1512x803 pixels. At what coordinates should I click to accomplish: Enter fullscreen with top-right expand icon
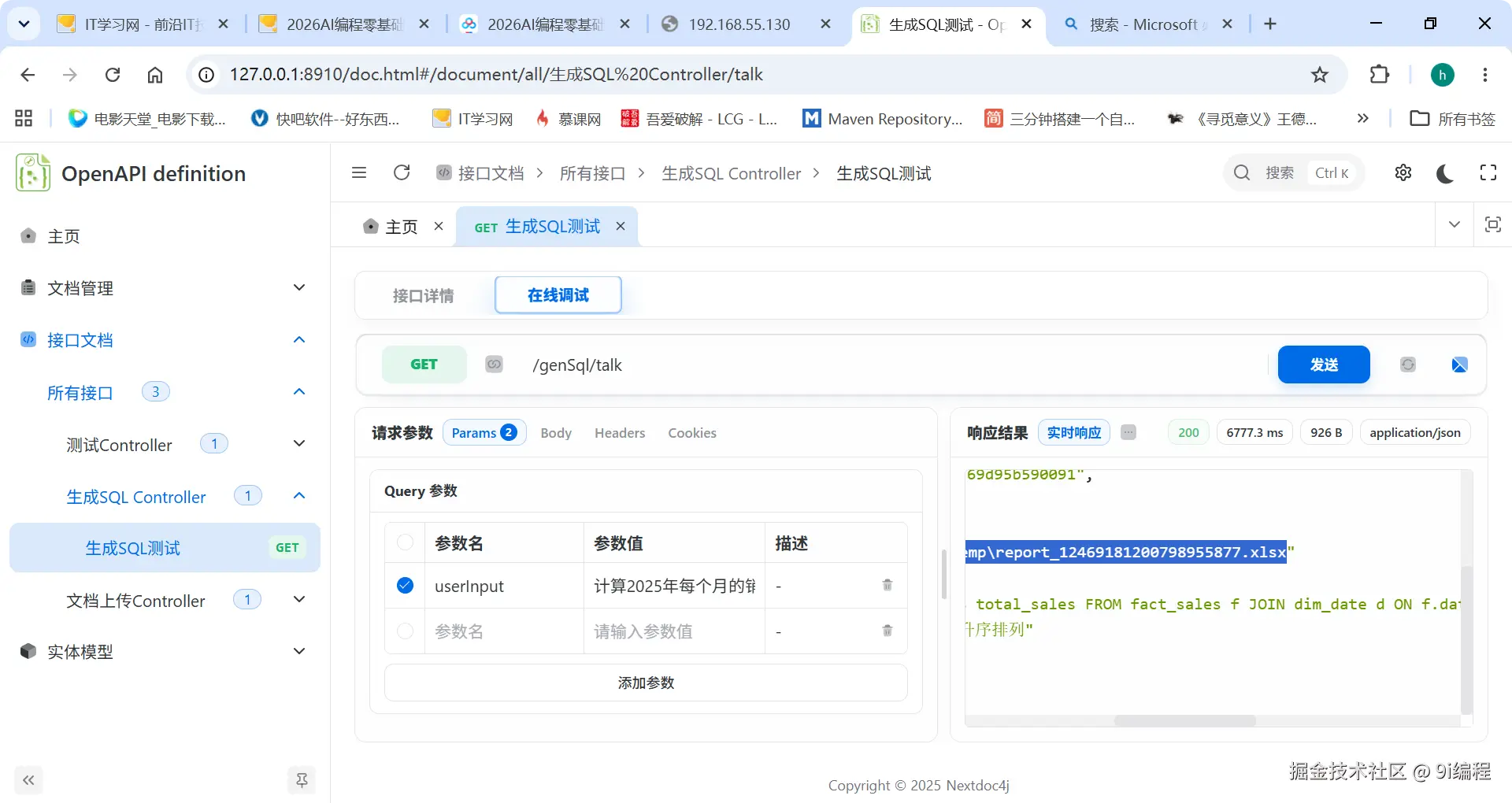click(x=1488, y=172)
